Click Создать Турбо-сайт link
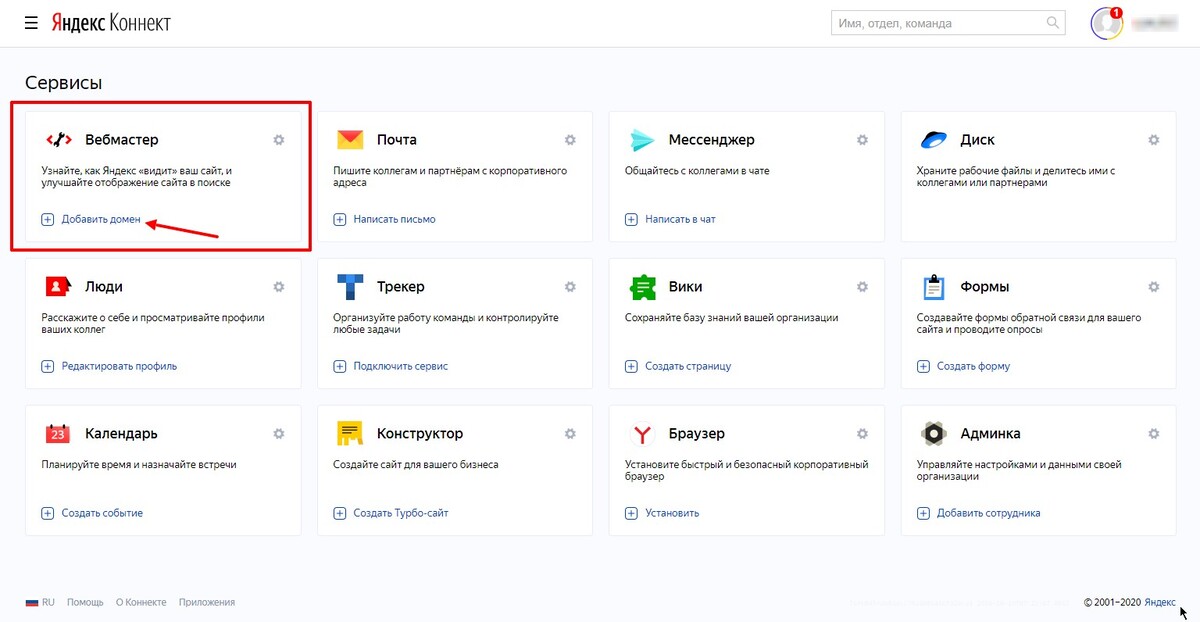Screen dimensions: 1200x622 click(x=401, y=513)
